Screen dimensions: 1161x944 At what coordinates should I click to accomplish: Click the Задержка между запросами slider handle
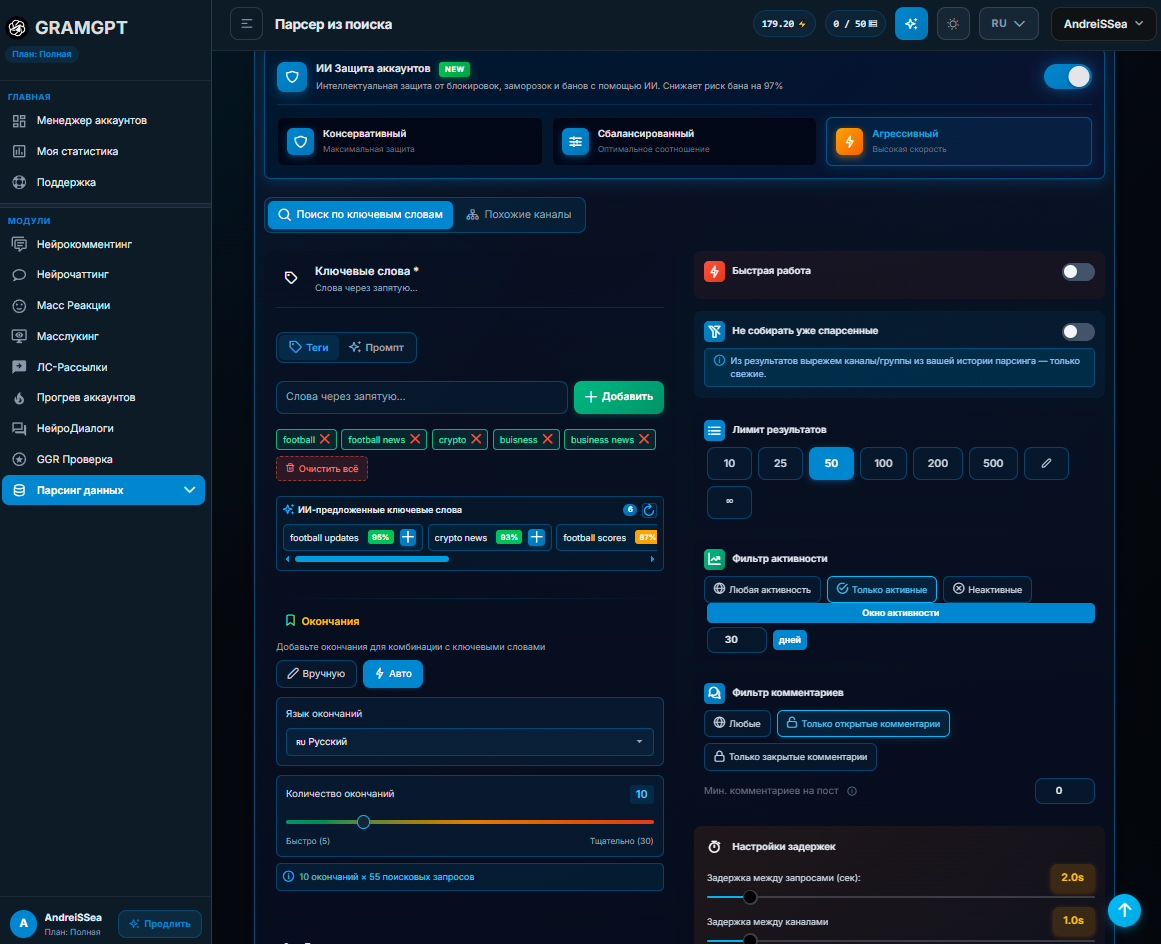(749, 897)
